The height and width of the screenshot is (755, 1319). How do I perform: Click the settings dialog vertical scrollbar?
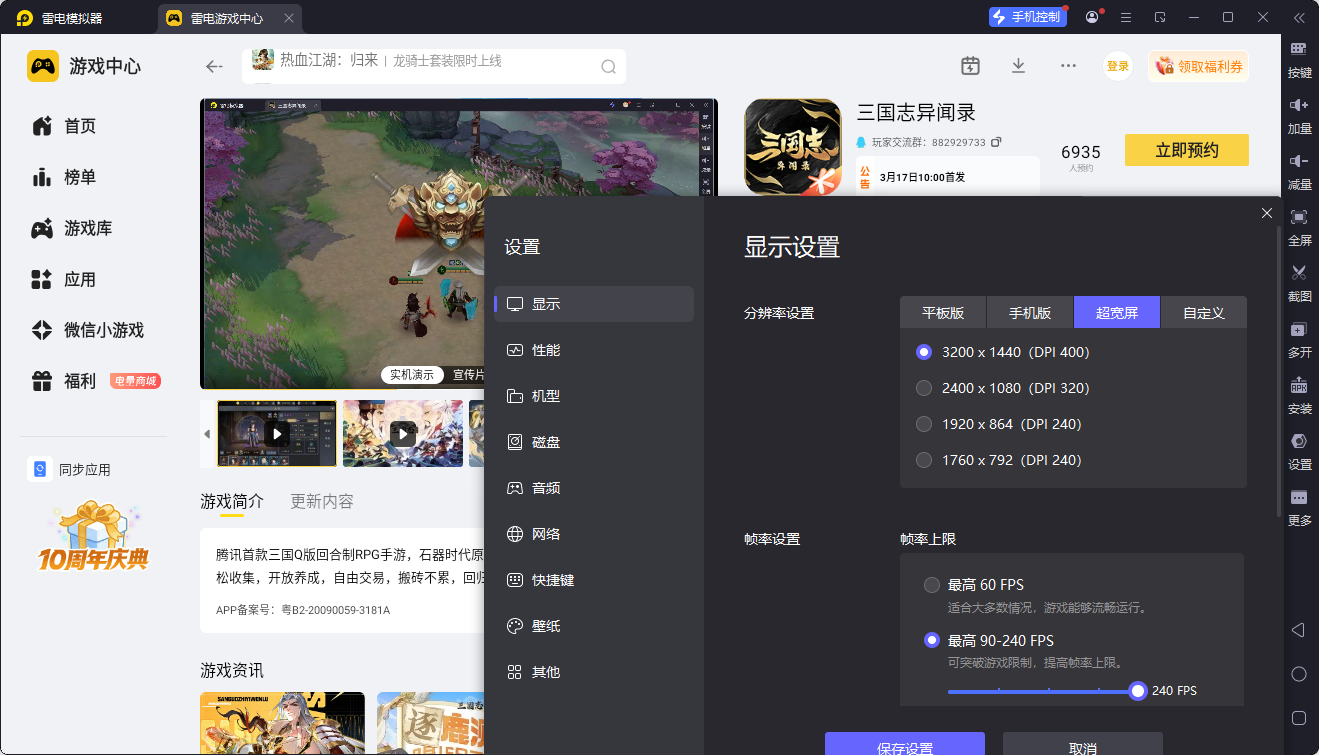(x=1279, y=370)
